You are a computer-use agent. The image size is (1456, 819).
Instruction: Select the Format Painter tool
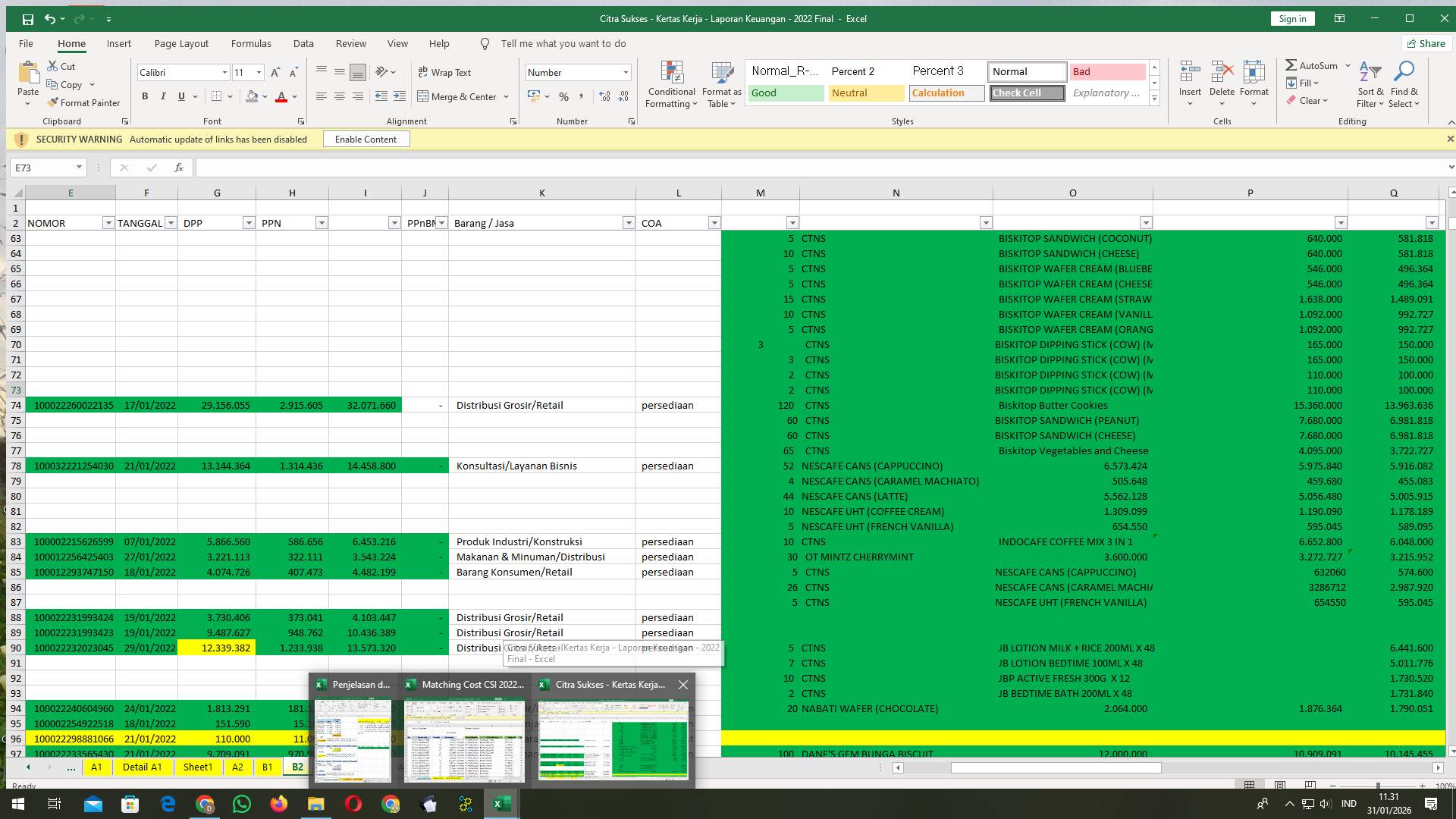click(x=83, y=102)
